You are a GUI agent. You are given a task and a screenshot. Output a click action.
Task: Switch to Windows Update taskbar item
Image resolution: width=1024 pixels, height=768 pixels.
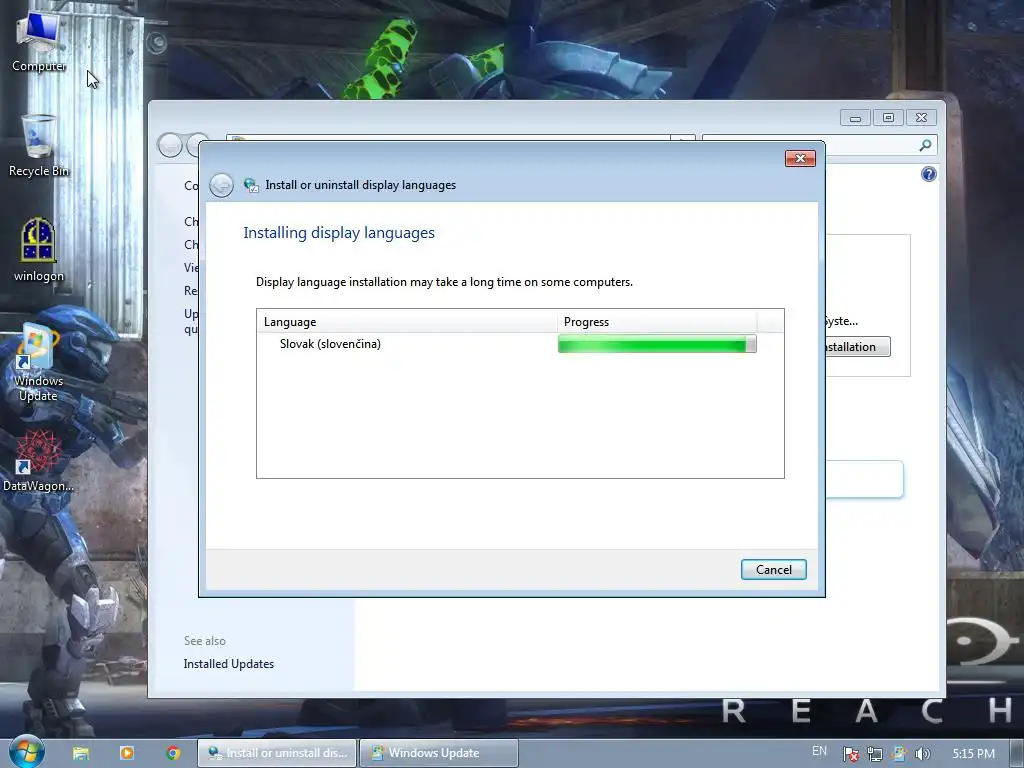439,753
